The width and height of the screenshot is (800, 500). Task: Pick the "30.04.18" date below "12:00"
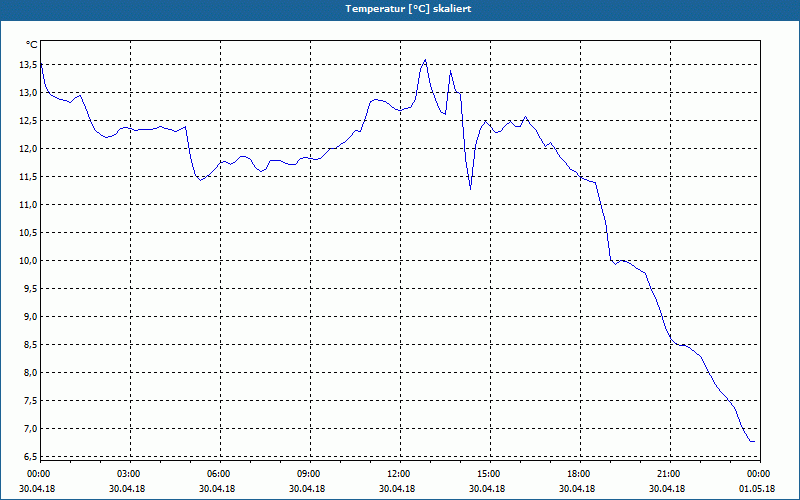[397, 489]
